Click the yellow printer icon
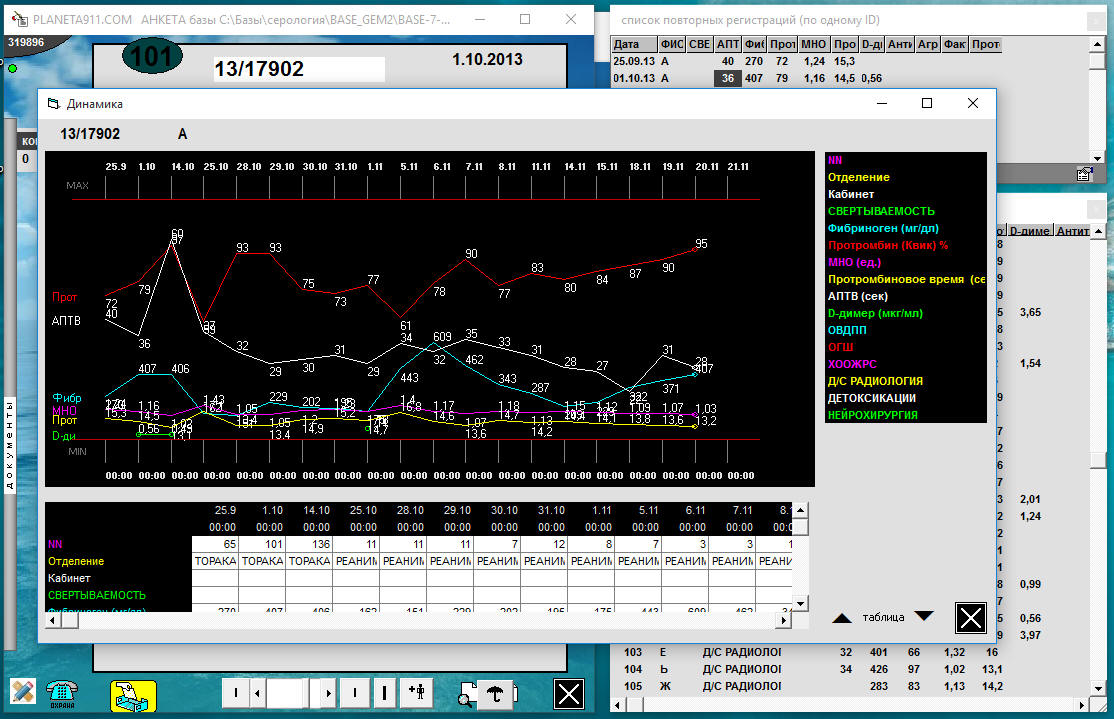This screenshot has height=719, width=1114. pyautogui.click(x=133, y=693)
